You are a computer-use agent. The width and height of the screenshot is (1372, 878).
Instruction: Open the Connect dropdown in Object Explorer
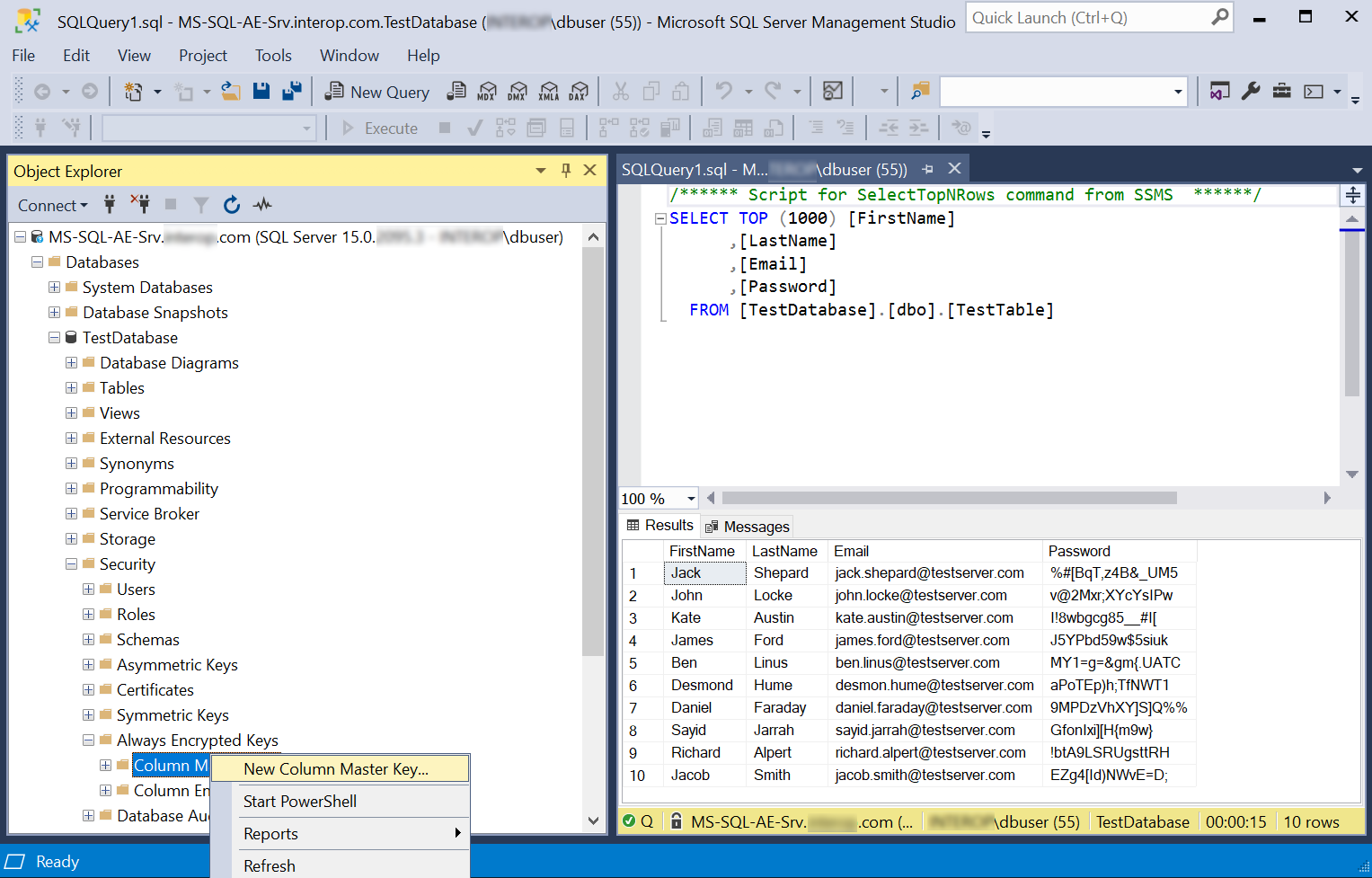(53, 205)
